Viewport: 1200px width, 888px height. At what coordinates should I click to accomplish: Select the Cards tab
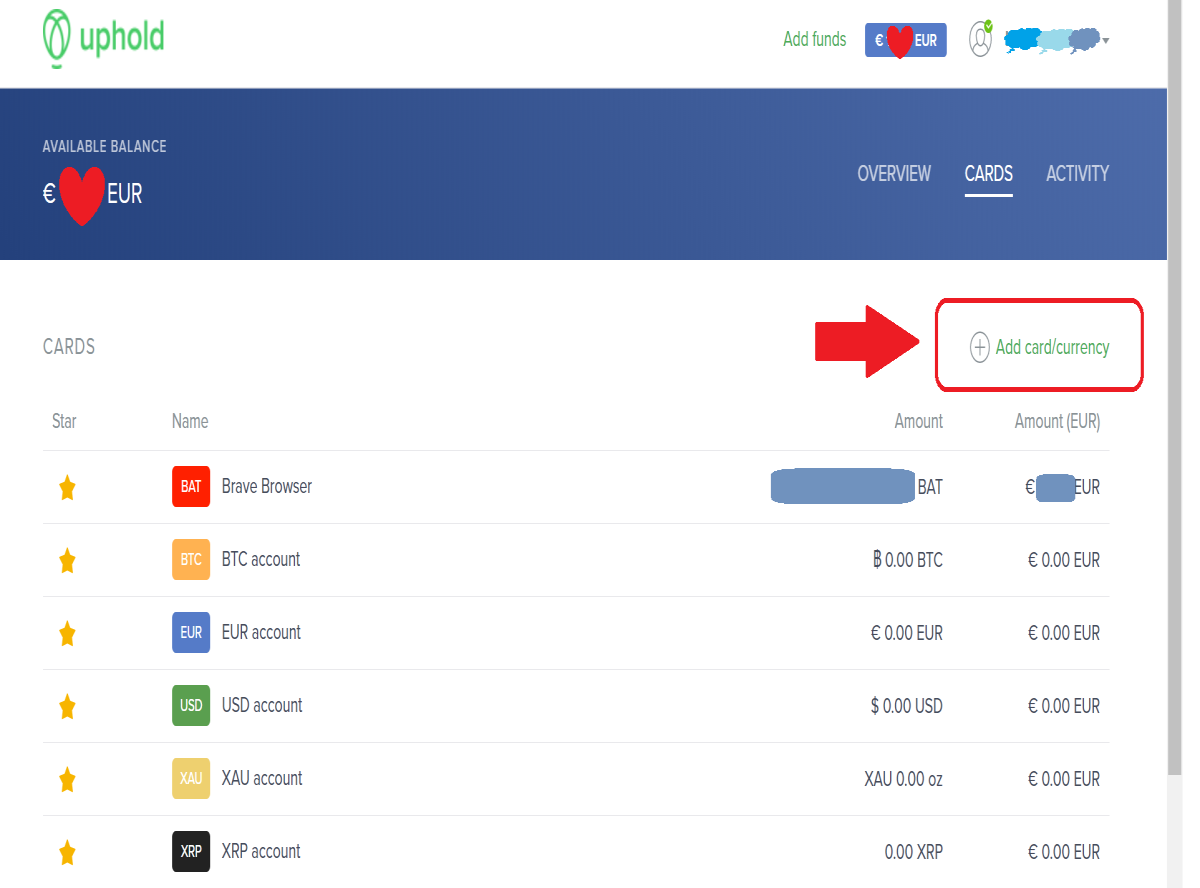(989, 174)
